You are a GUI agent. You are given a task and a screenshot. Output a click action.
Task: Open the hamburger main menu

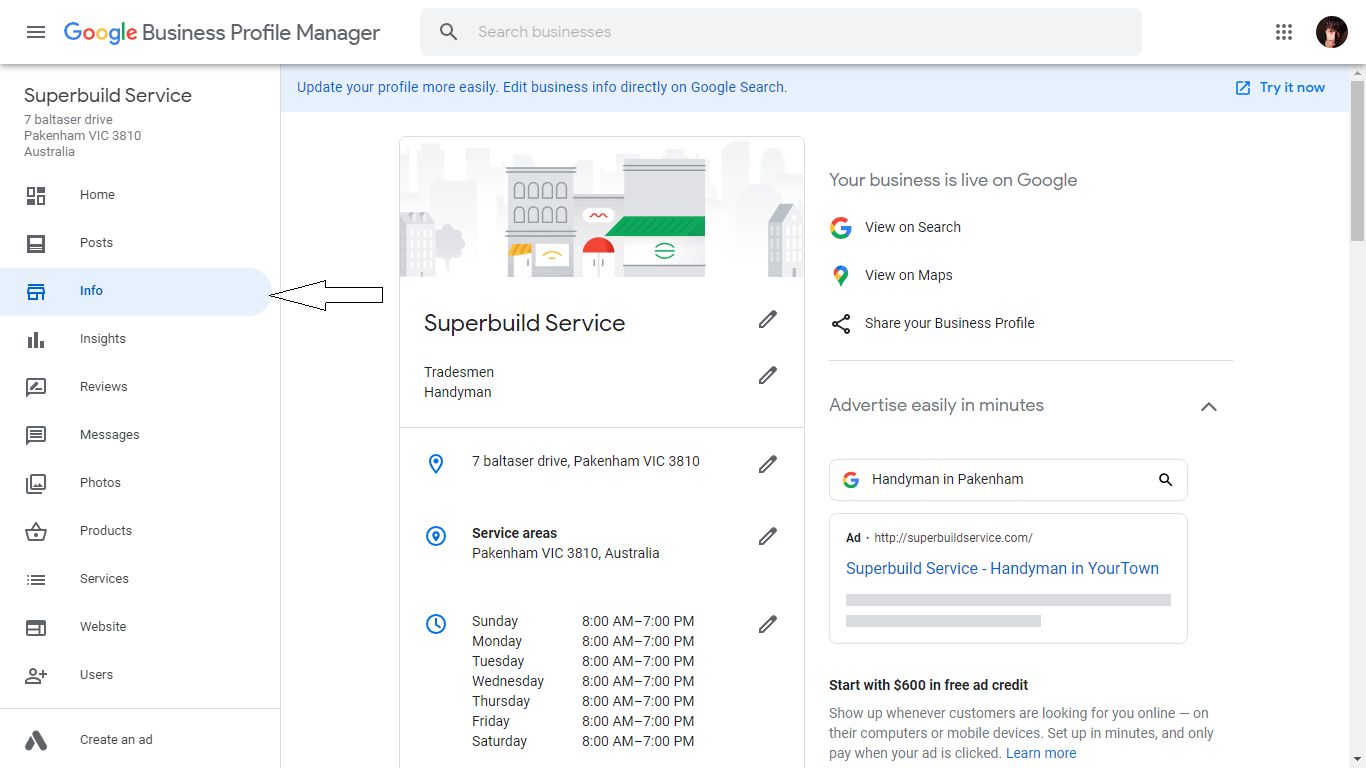click(36, 32)
